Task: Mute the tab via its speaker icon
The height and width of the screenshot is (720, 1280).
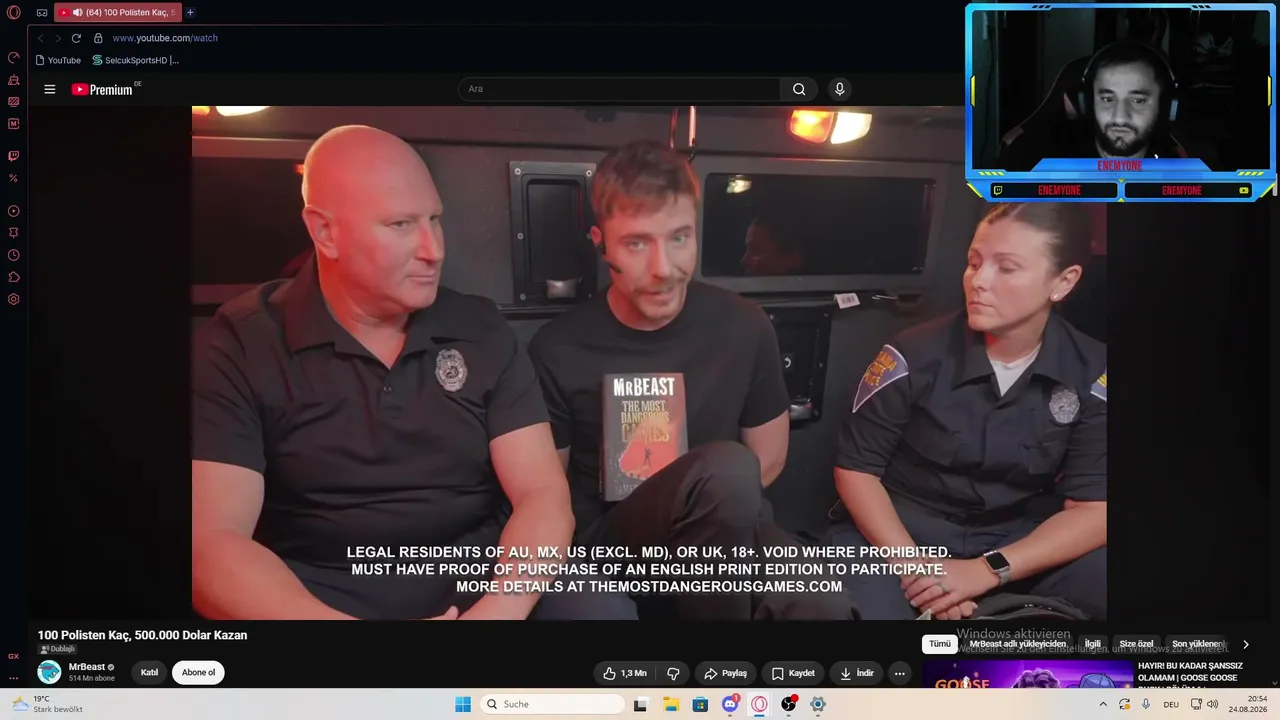Action: point(77,13)
